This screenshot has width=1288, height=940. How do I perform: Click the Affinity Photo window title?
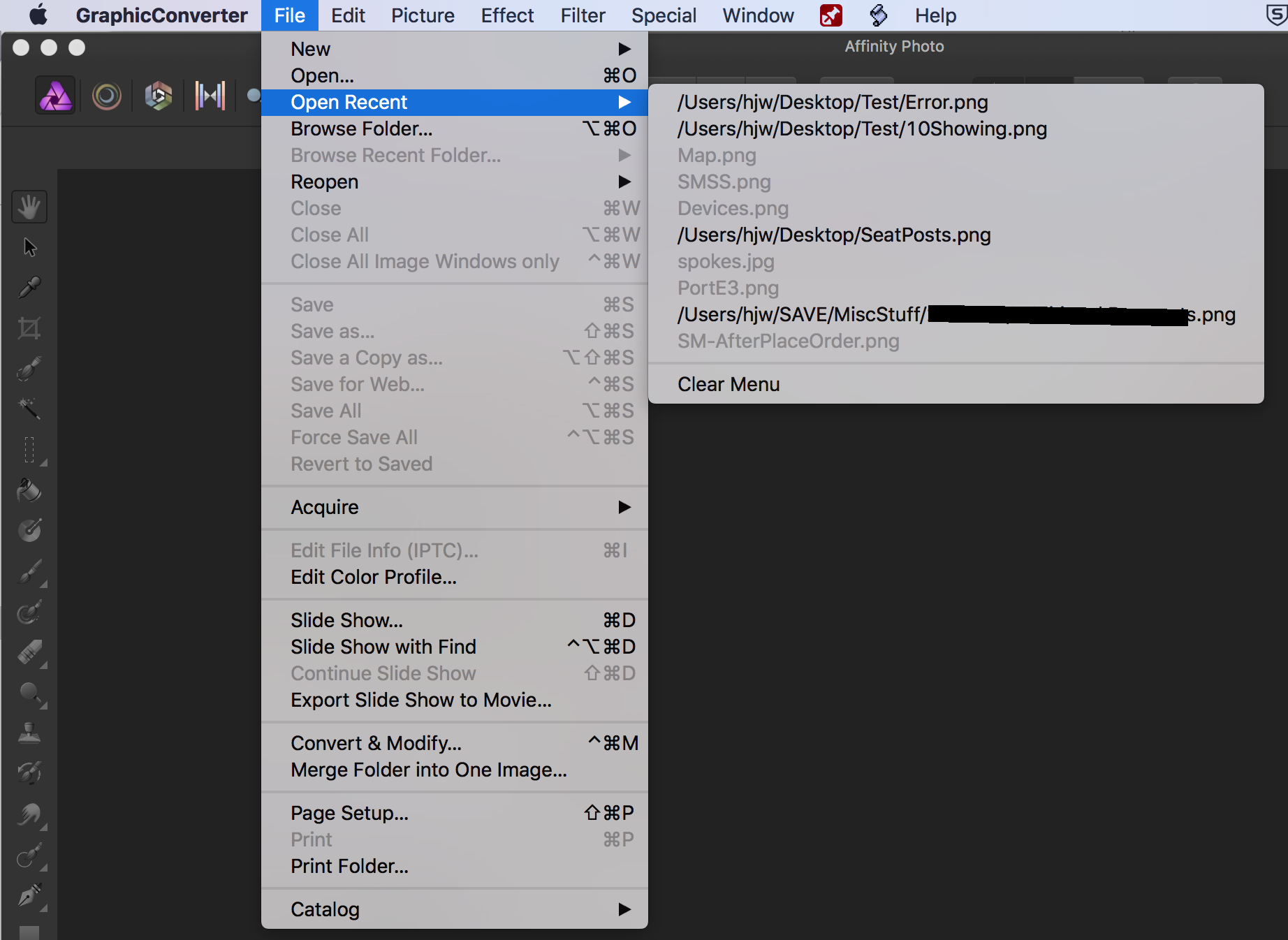tap(894, 46)
